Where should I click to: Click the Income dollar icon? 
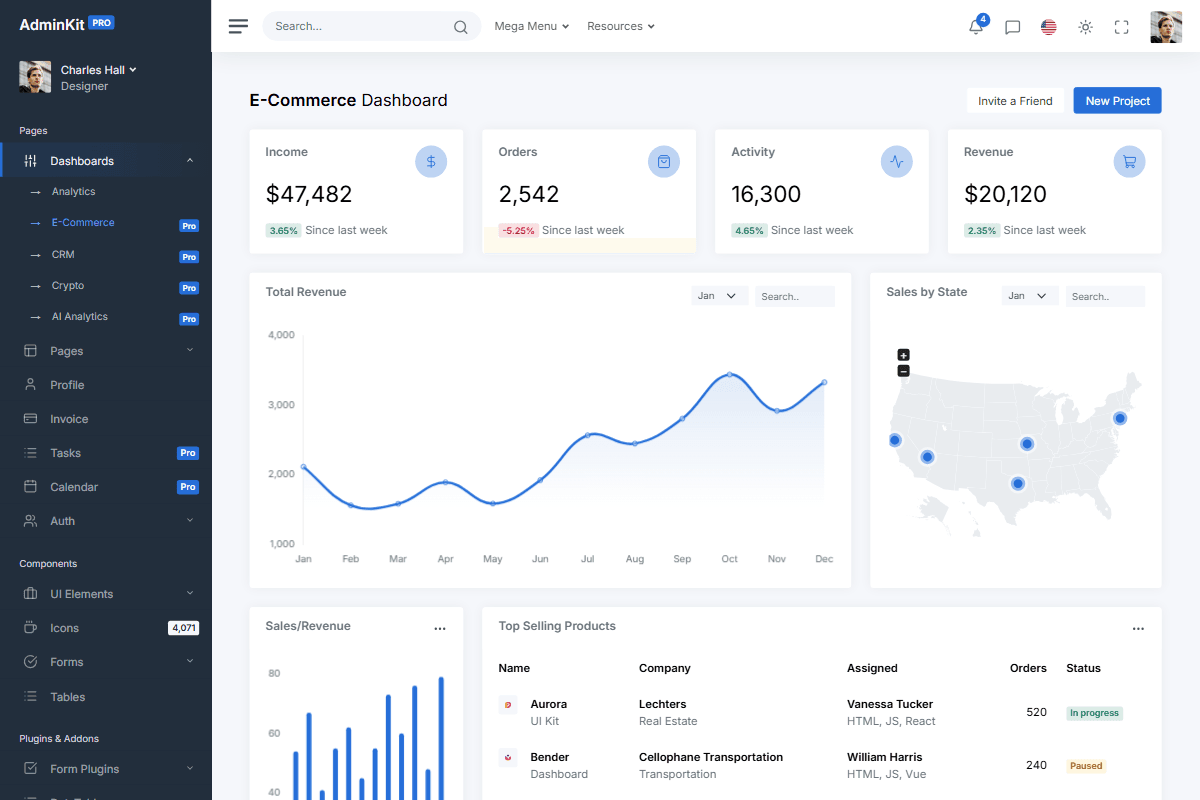[x=431, y=161]
